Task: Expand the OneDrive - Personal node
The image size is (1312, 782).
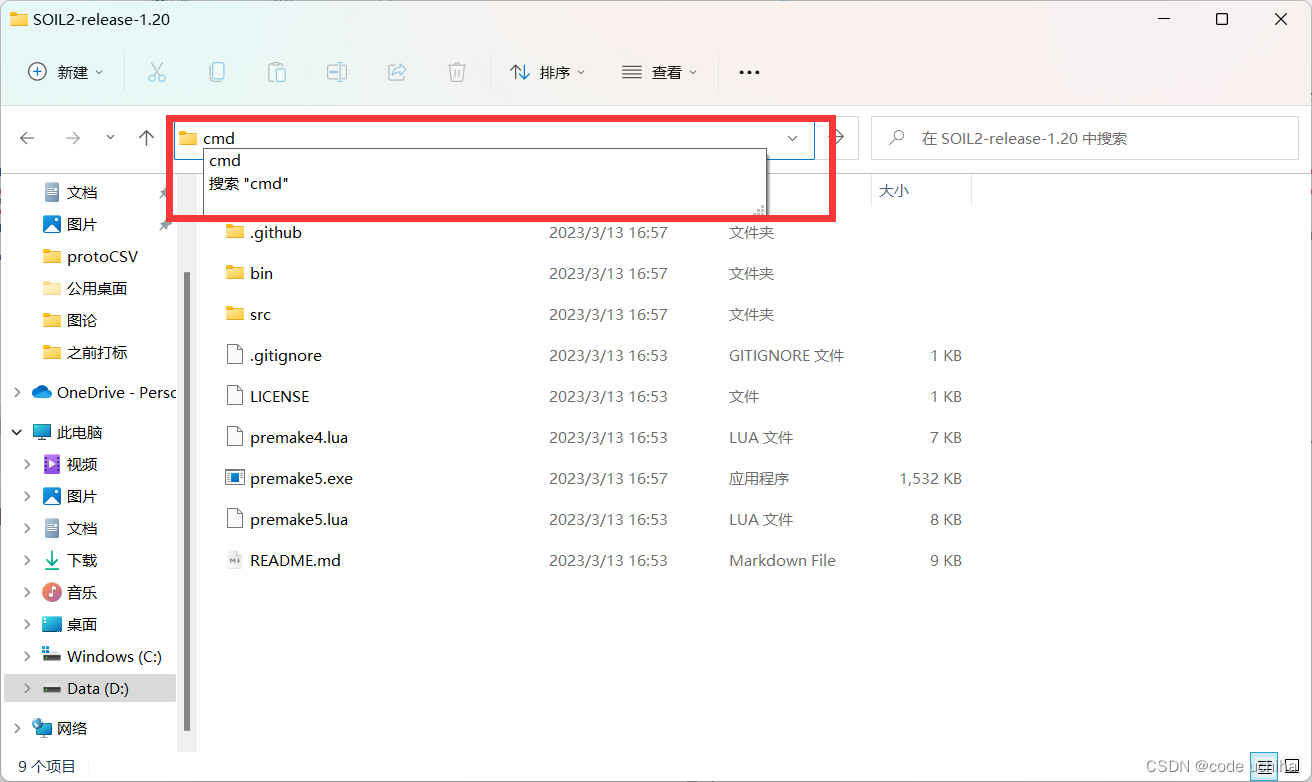Action: 17,392
